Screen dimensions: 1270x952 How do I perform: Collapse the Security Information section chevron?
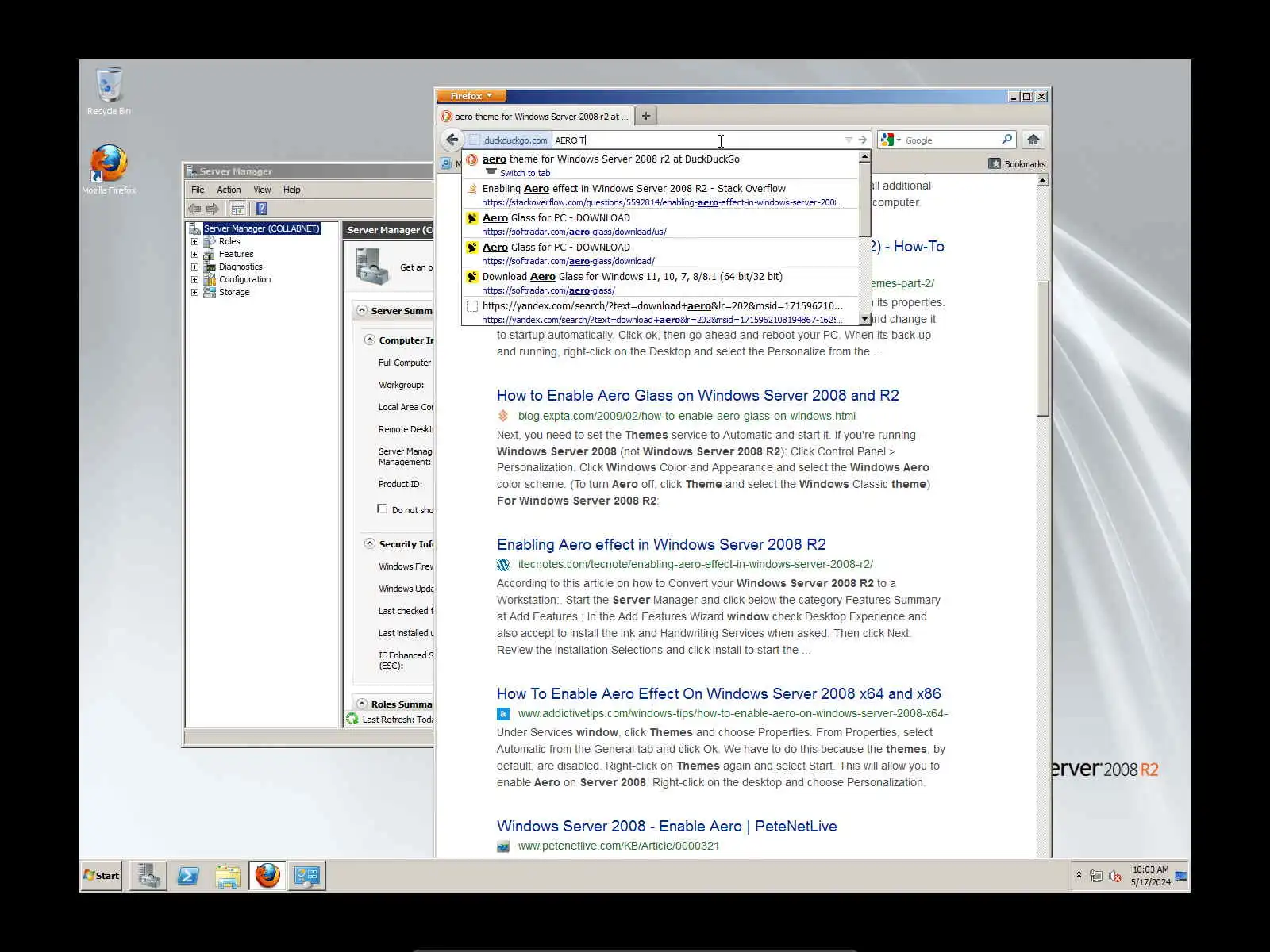click(x=370, y=543)
